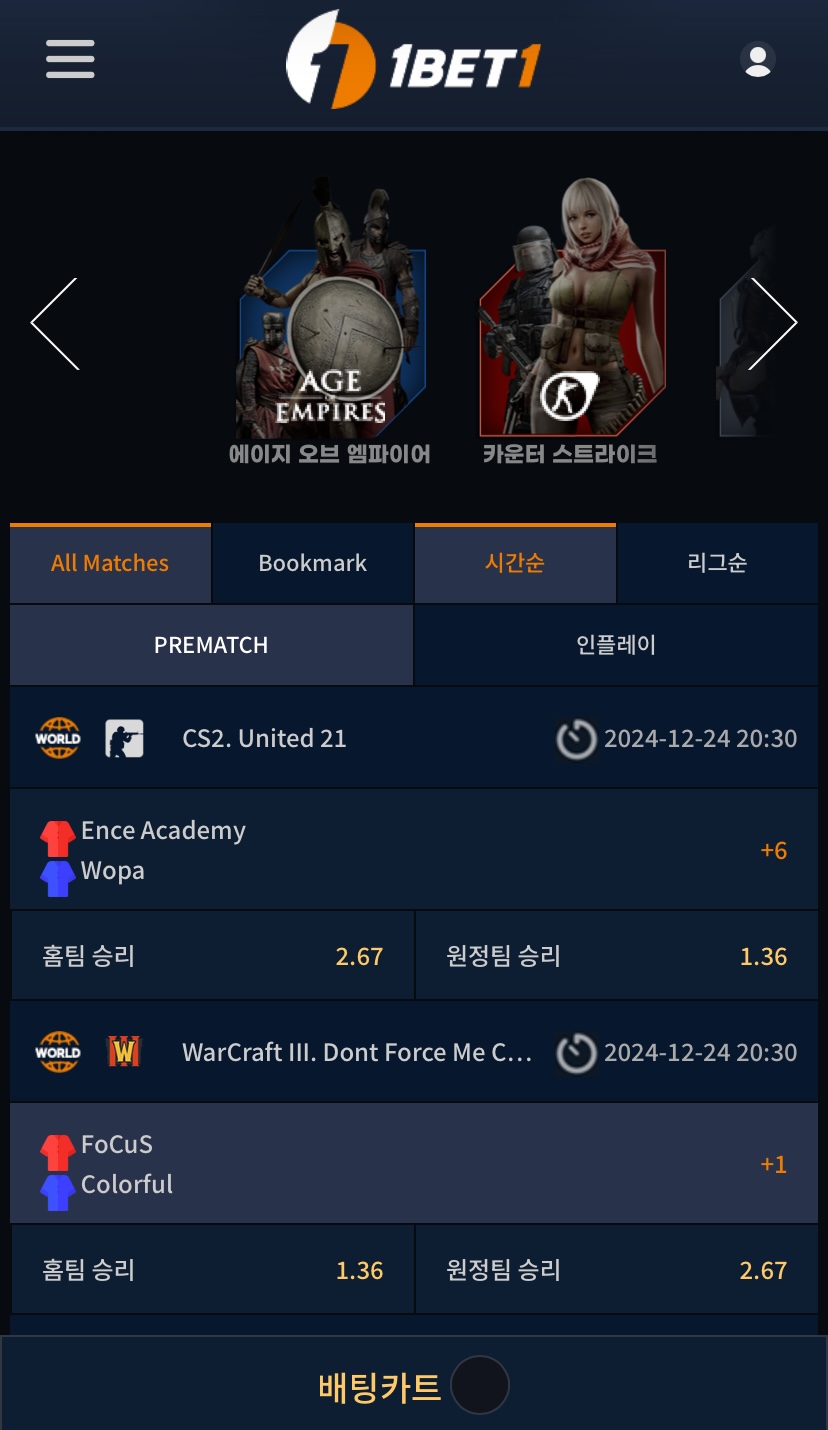Open the hamburger menu
This screenshot has height=1430, width=828.
[70, 59]
